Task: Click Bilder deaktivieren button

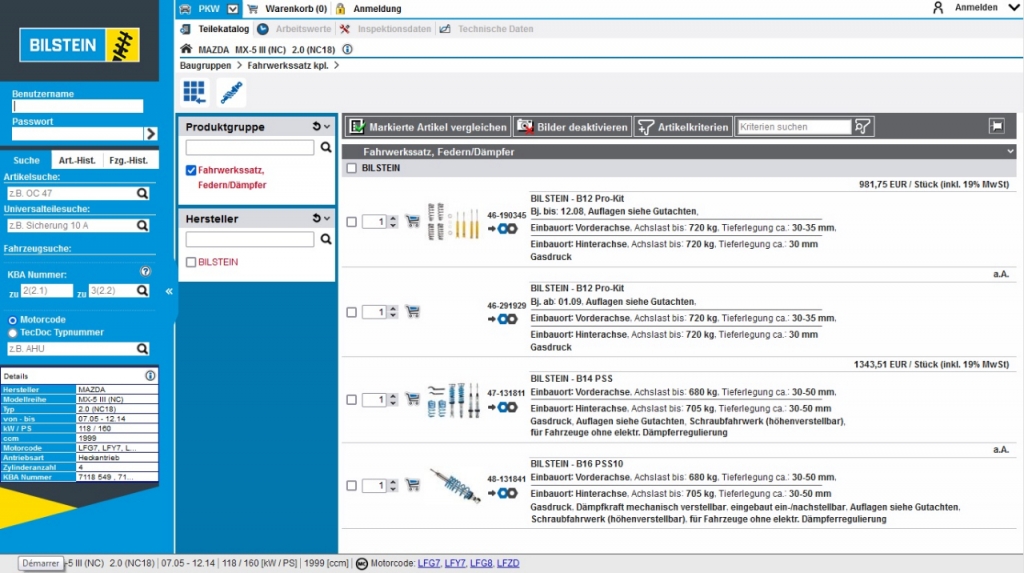Action: click(x=572, y=127)
